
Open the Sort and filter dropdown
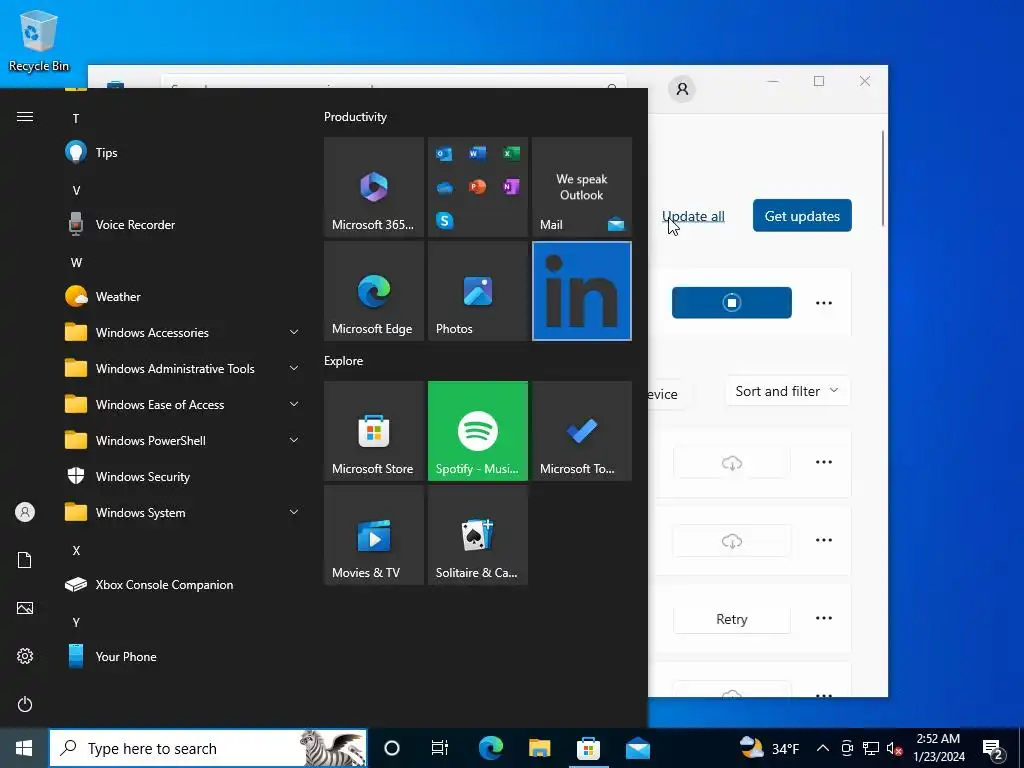787,391
